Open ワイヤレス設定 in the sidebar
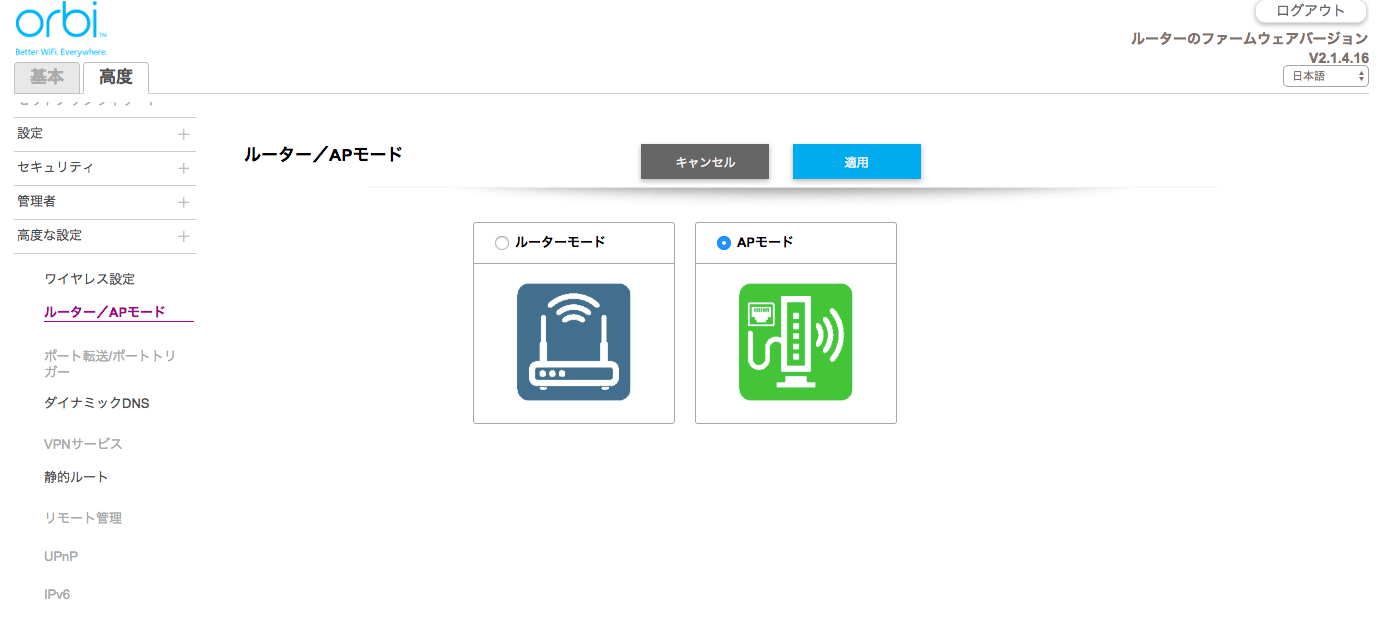The width and height of the screenshot is (1378, 626). click(x=89, y=279)
